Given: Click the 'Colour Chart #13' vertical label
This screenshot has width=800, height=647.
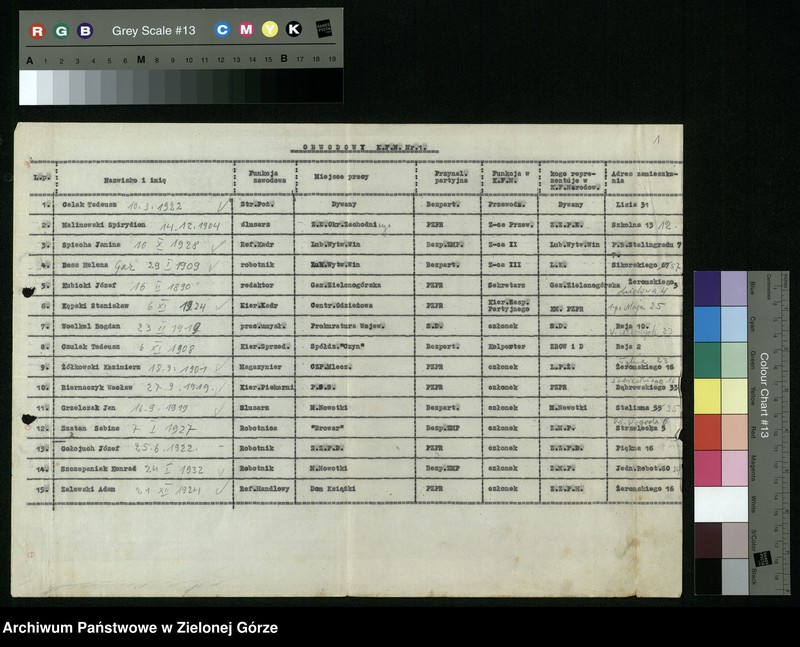Looking at the screenshot, I should tap(763, 395).
